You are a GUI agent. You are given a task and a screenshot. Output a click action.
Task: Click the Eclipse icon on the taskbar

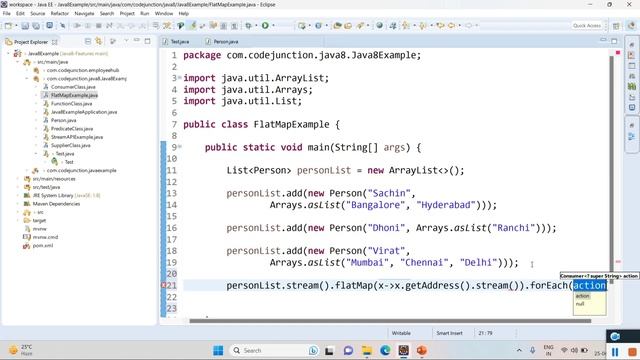404,350
